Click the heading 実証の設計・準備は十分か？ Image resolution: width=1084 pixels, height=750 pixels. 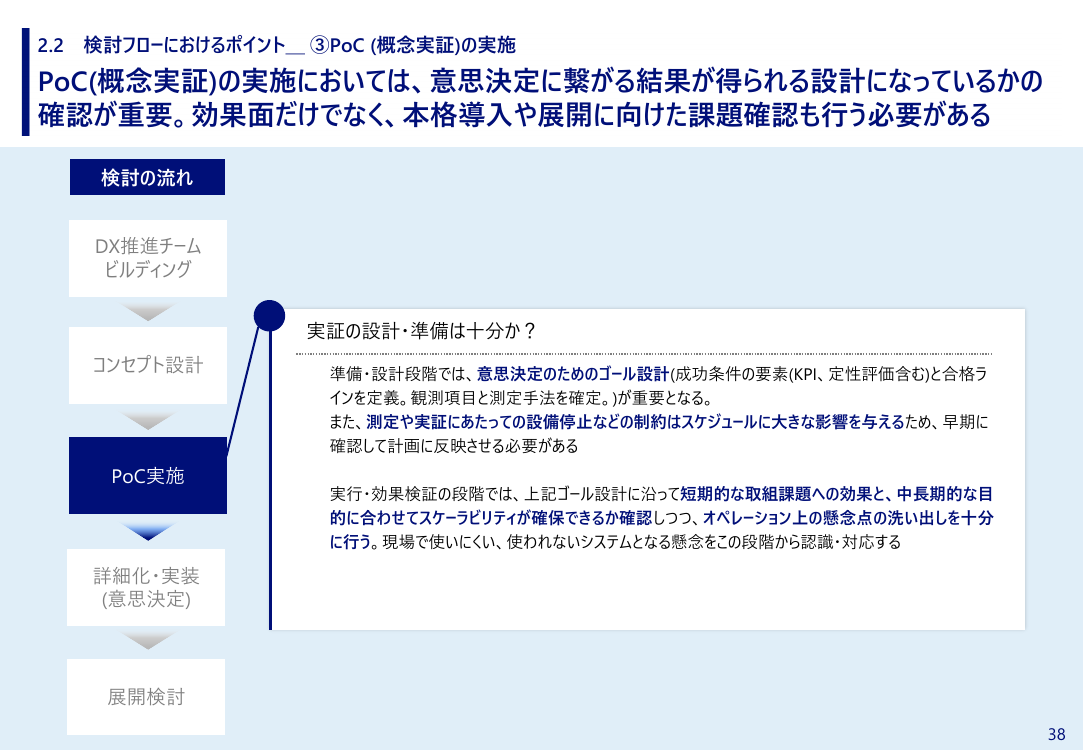click(x=421, y=331)
